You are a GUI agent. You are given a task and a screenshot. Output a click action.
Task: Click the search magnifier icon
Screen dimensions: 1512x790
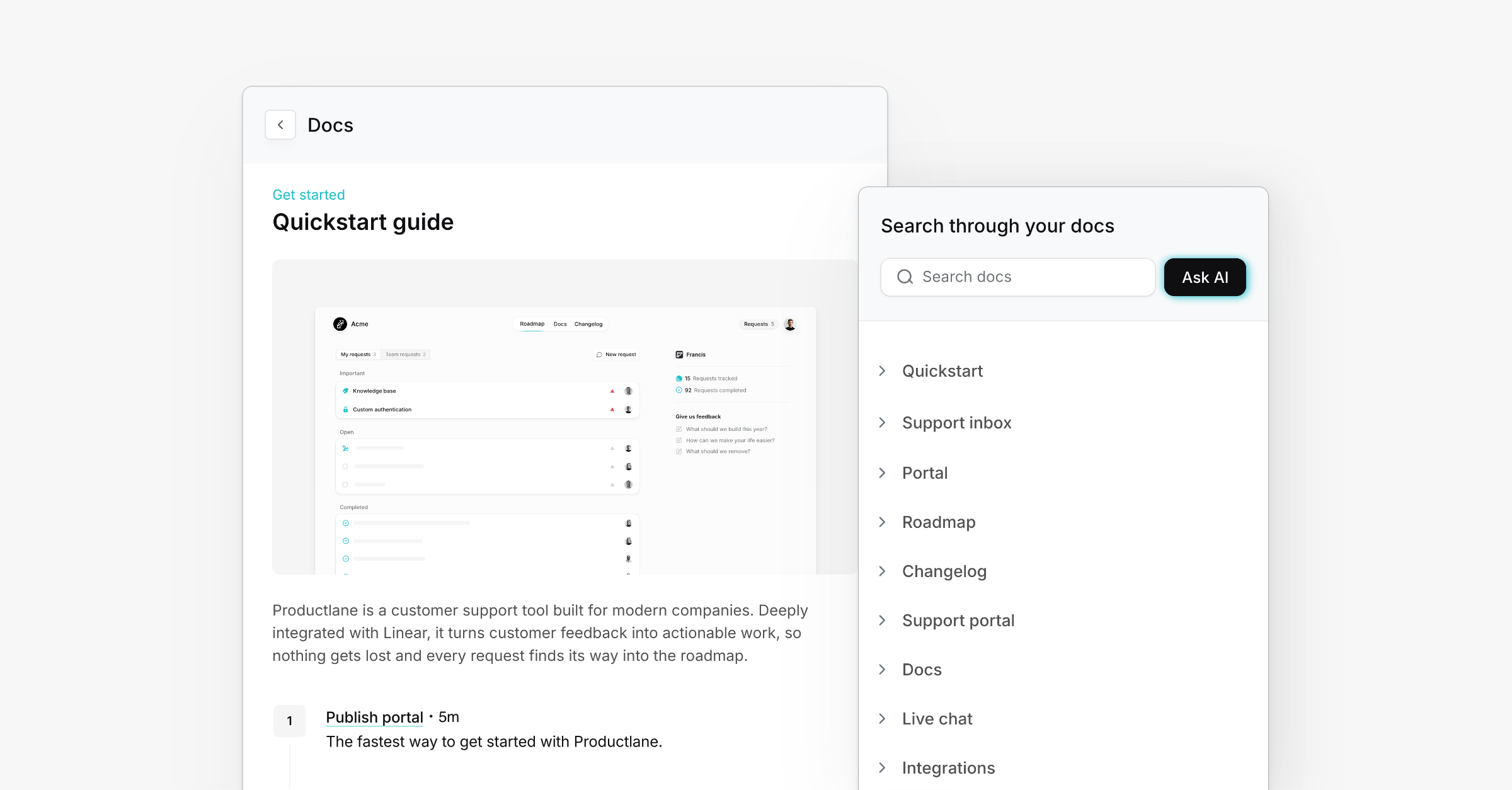pos(905,277)
